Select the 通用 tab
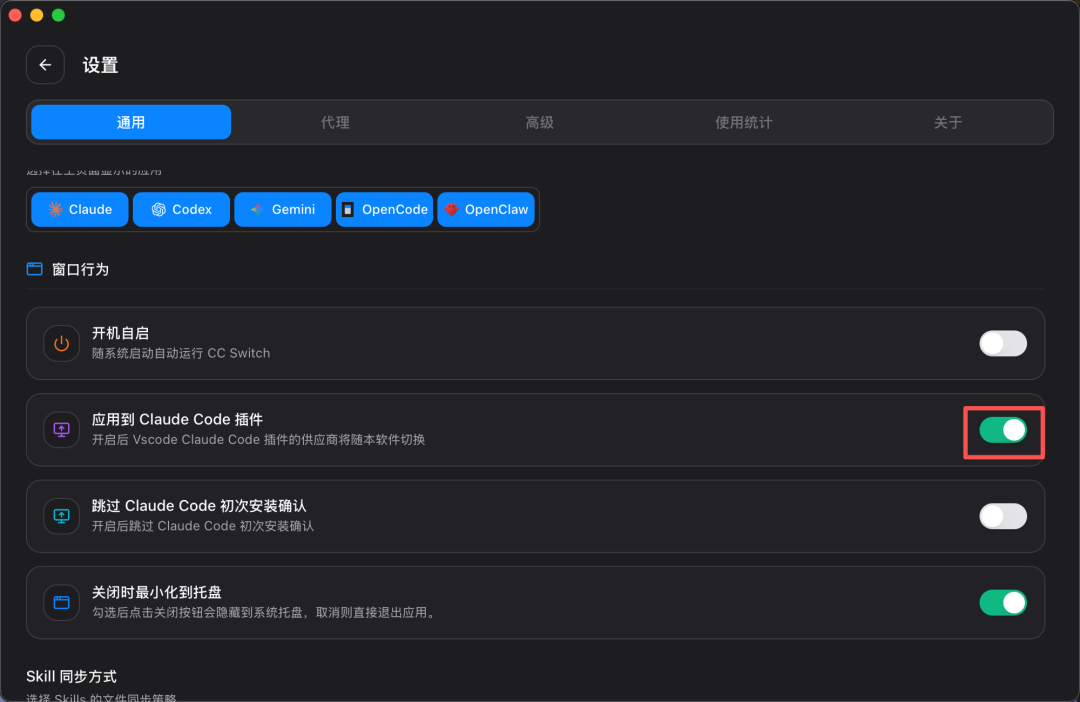1080x702 pixels. click(x=131, y=122)
